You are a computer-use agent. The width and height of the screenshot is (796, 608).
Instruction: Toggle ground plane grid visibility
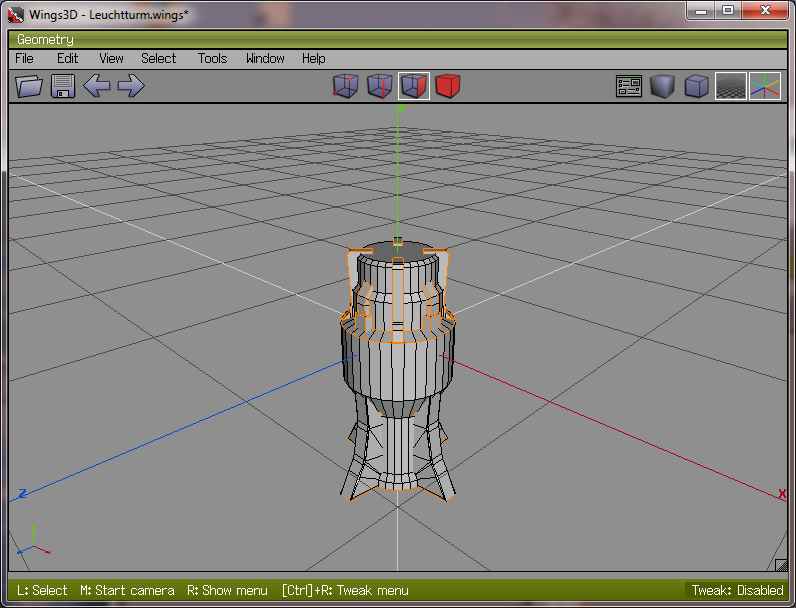click(x=730, y=87)
